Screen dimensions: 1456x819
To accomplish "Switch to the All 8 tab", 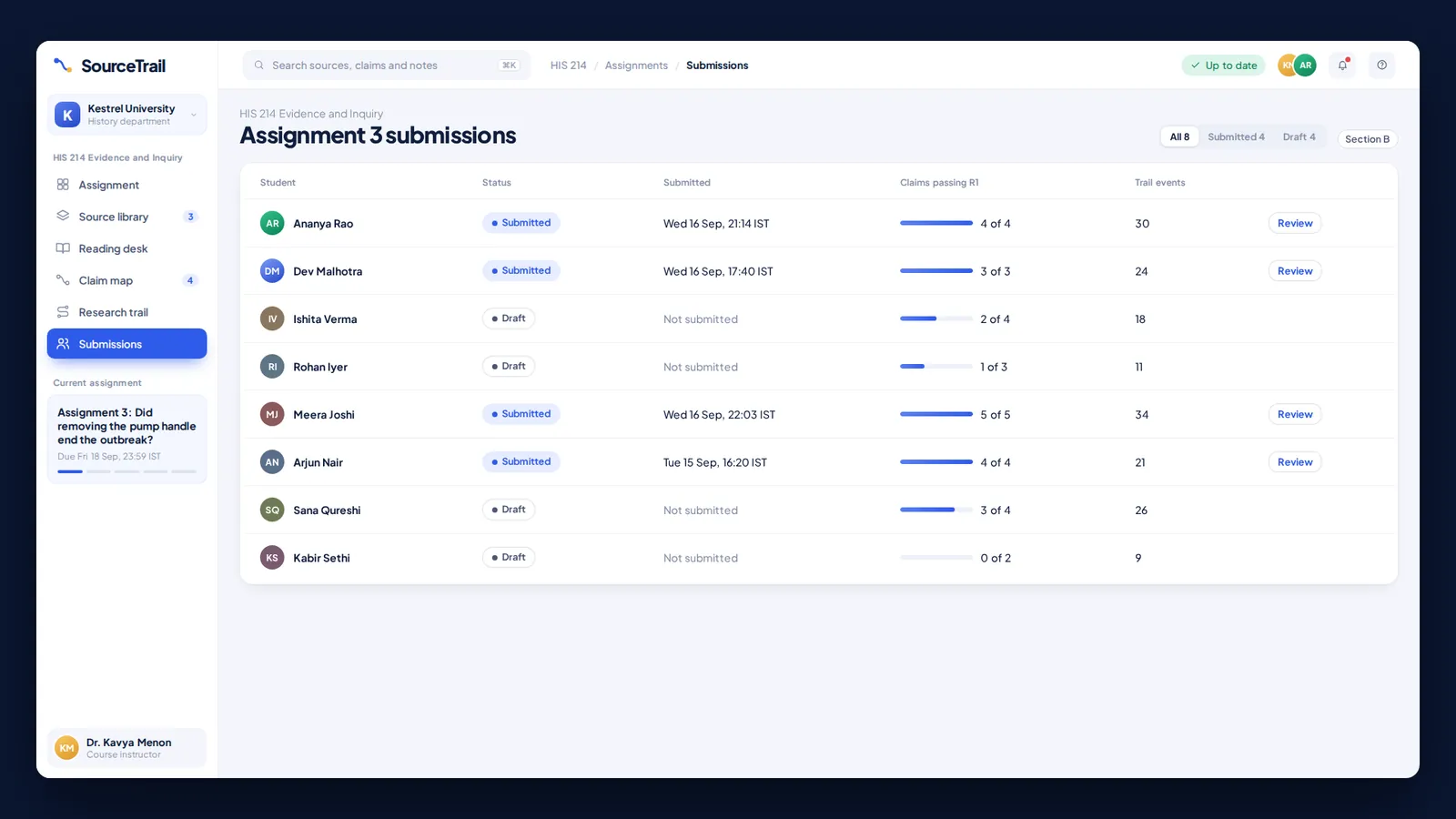I will coord(1179,136).
